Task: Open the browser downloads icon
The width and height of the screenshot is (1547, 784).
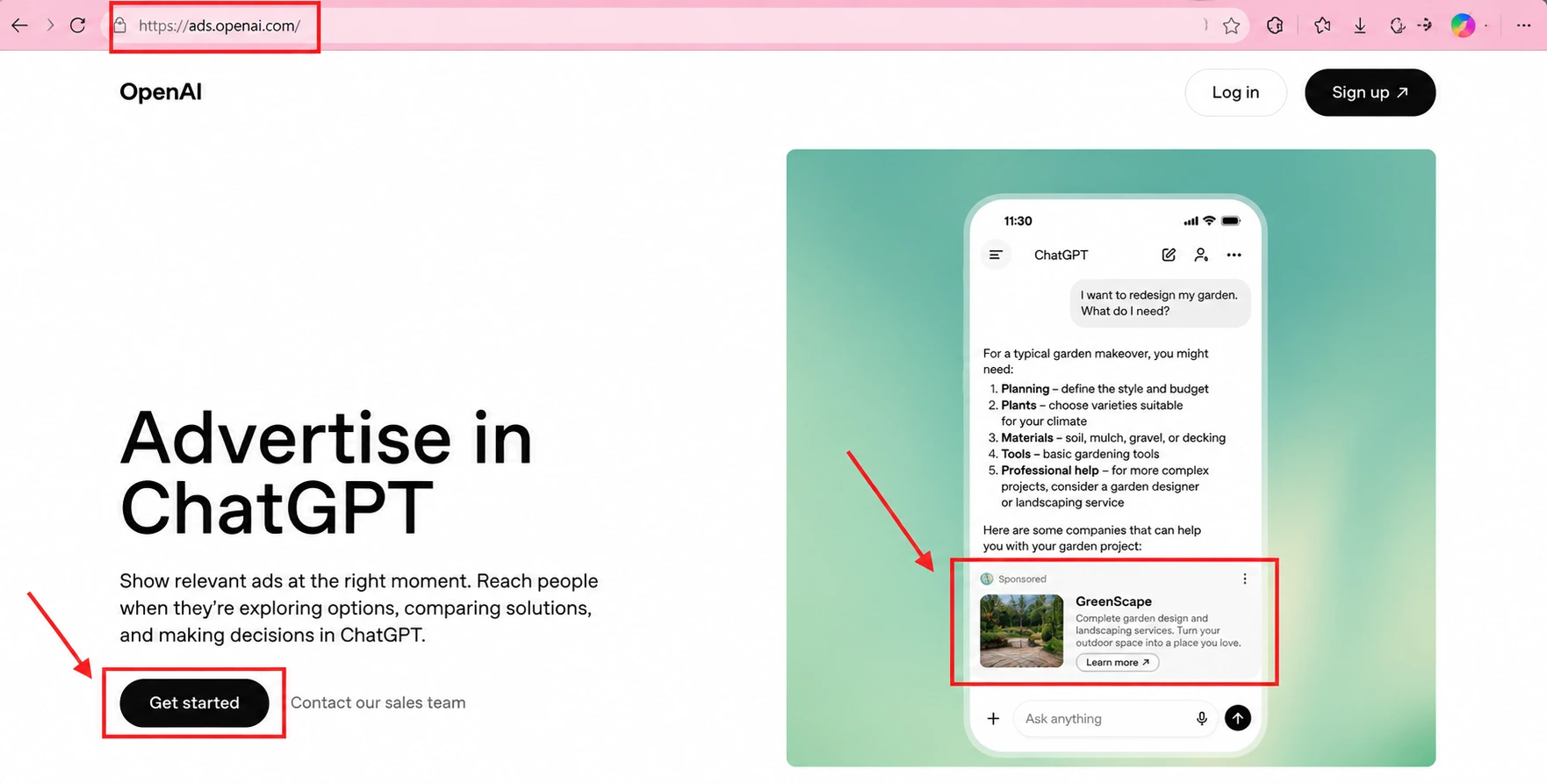Action: point(1360,25)
